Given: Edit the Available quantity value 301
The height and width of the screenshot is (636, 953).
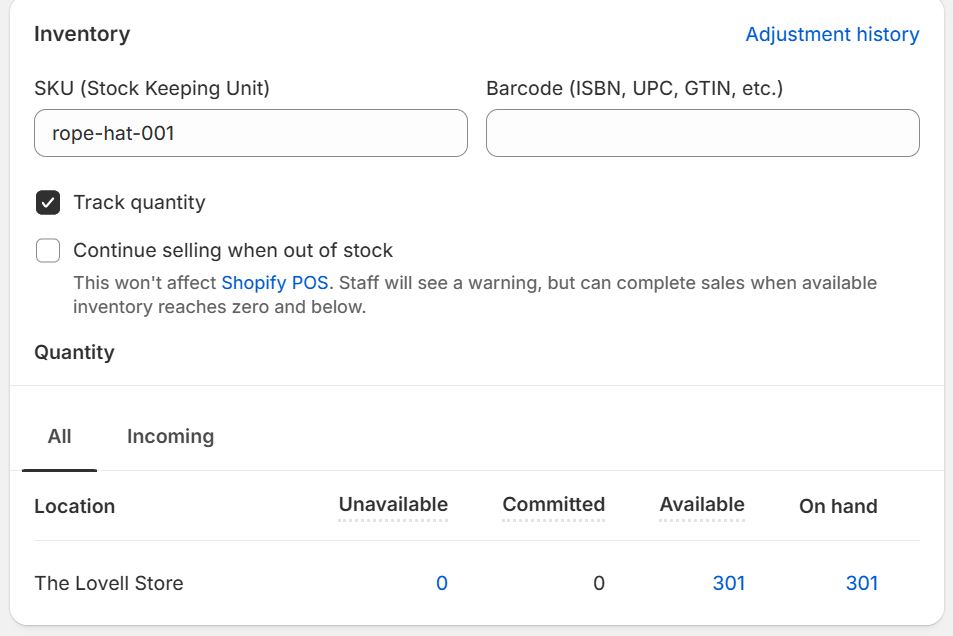Looking at the screenshot, I should (728, 583).
